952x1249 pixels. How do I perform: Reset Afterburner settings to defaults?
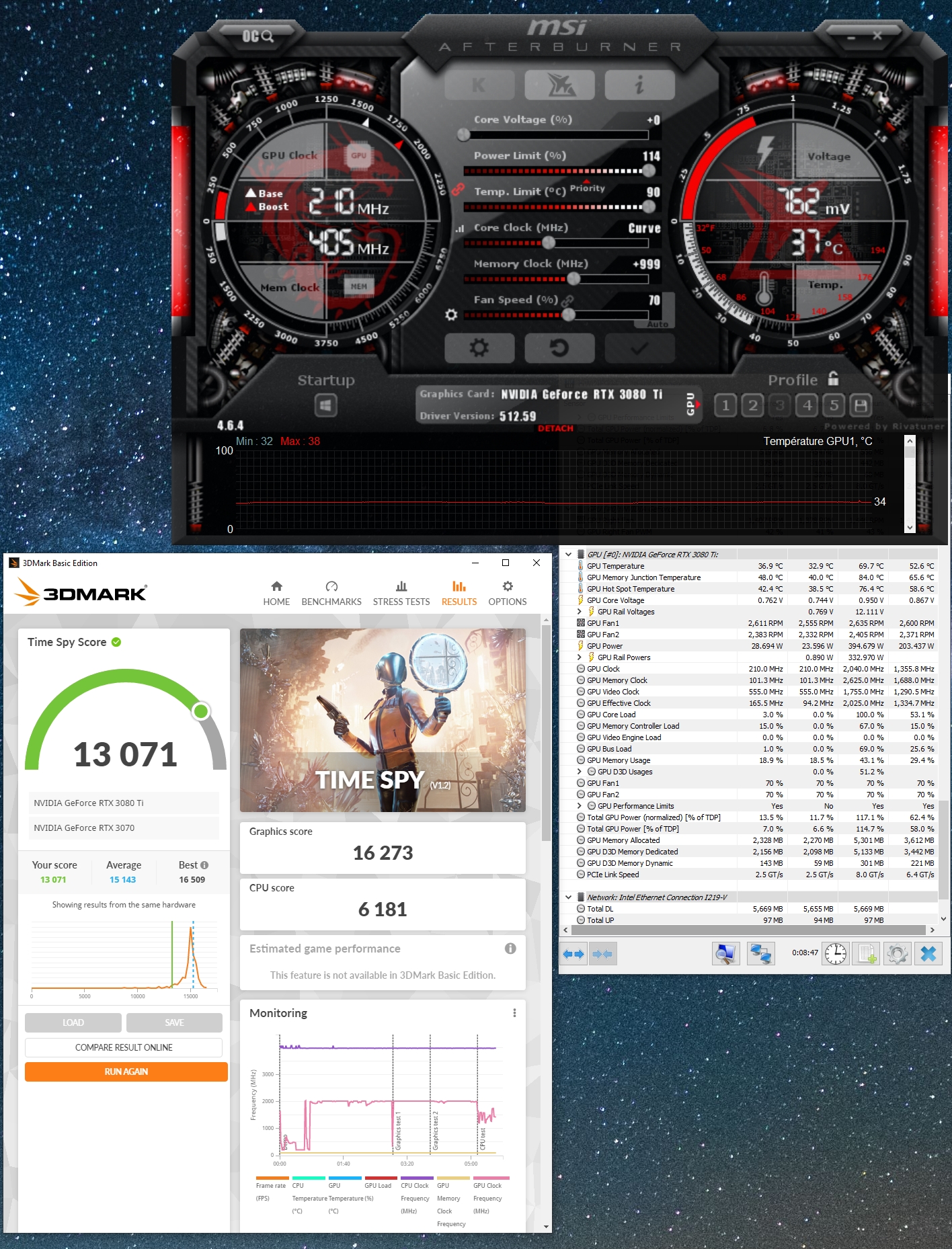click(559, 348)
